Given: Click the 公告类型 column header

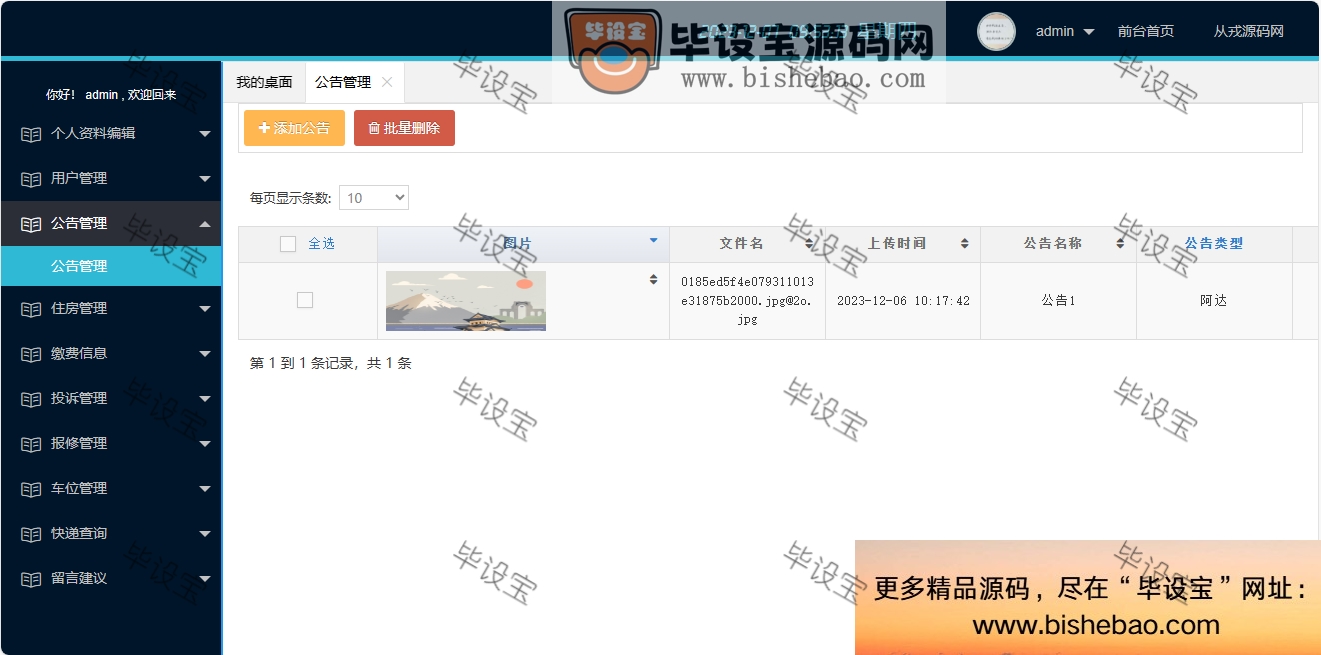Looking at the screenshot, I should coord(1214,244).
